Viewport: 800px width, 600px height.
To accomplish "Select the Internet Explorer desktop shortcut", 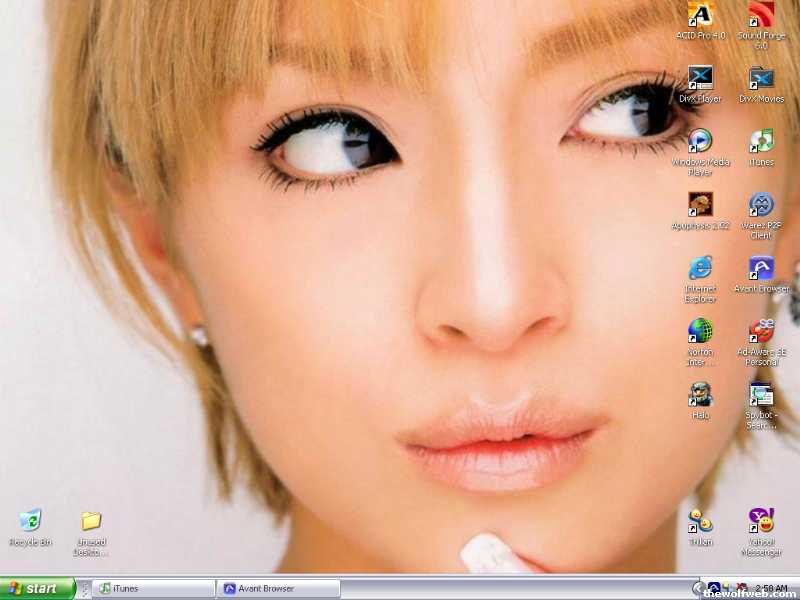I will (700, 268).
